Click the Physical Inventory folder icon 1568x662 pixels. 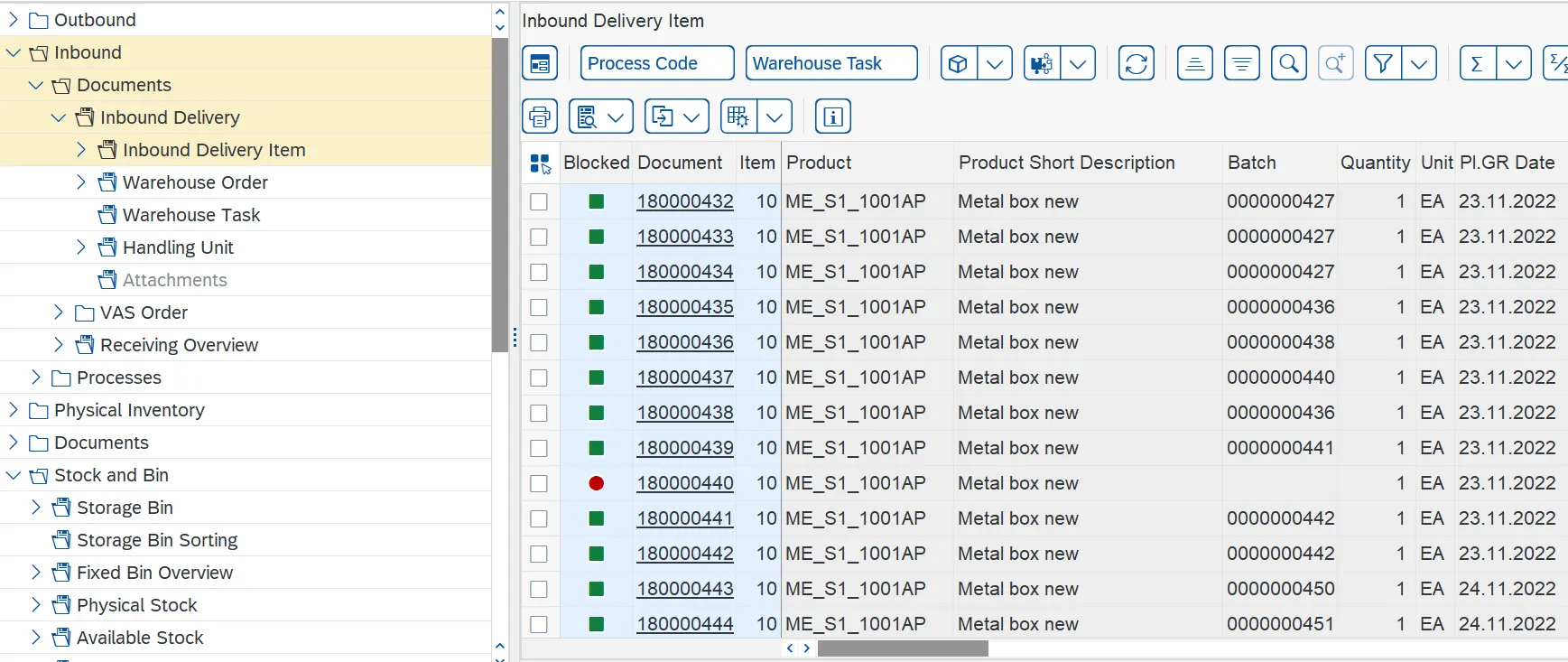click(39, 410)
